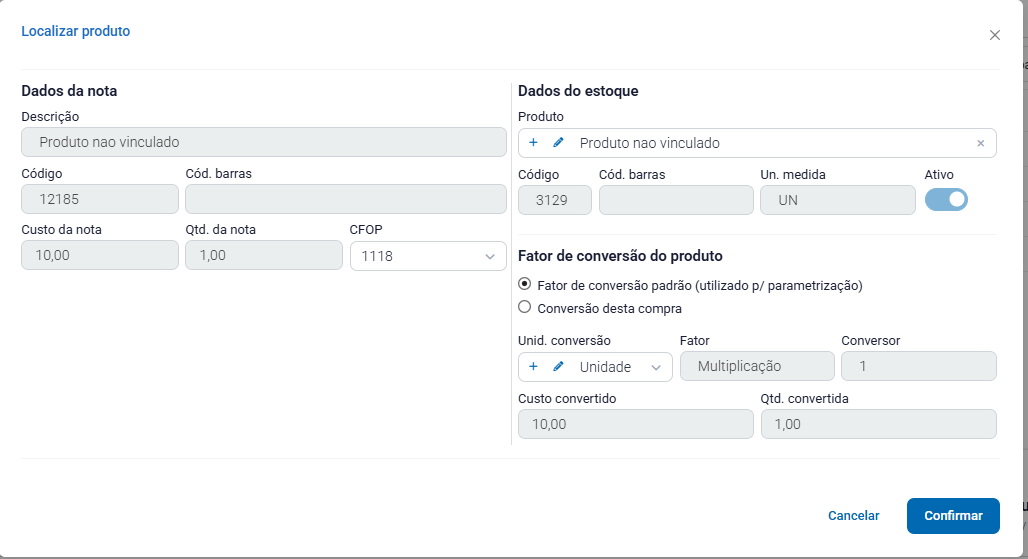The image size is (1028, 559).
Task: Click the Fator Multiplicação field
Action: coord(757,367)
